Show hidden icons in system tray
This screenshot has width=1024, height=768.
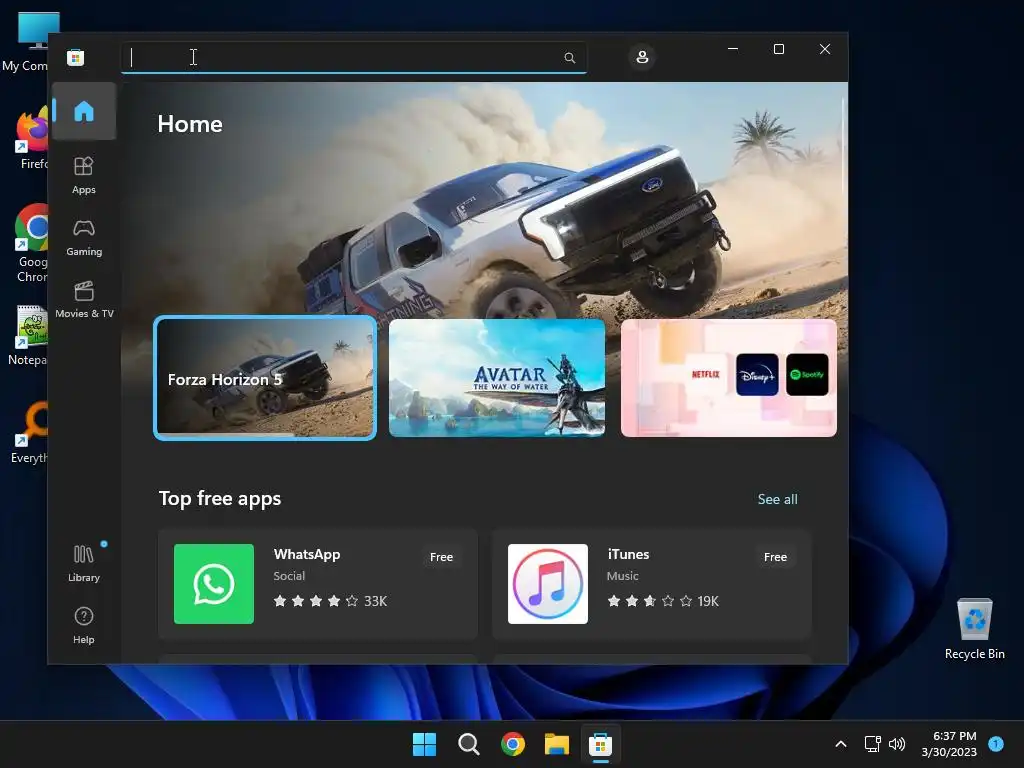[841, 744]
